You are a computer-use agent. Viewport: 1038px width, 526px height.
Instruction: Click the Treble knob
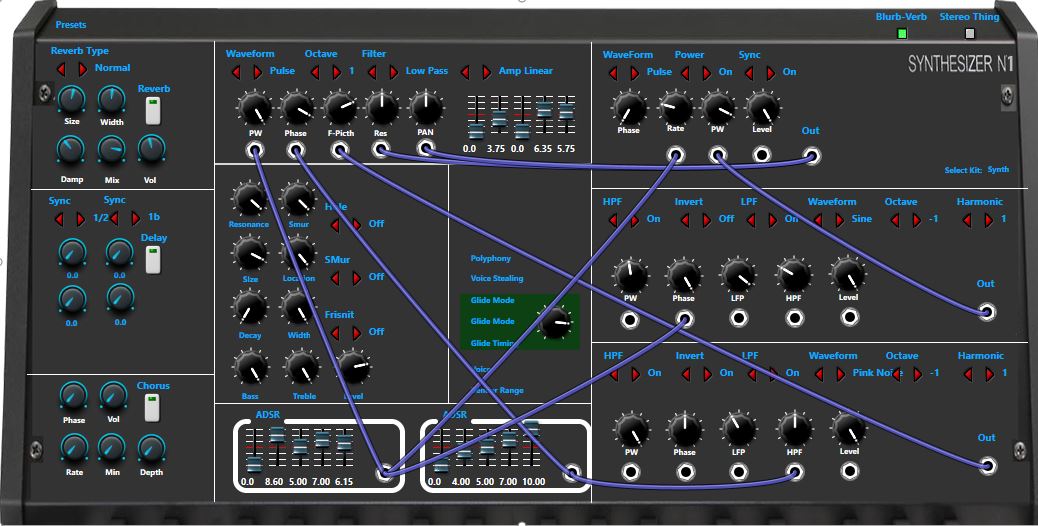click(x=300, y=369)
